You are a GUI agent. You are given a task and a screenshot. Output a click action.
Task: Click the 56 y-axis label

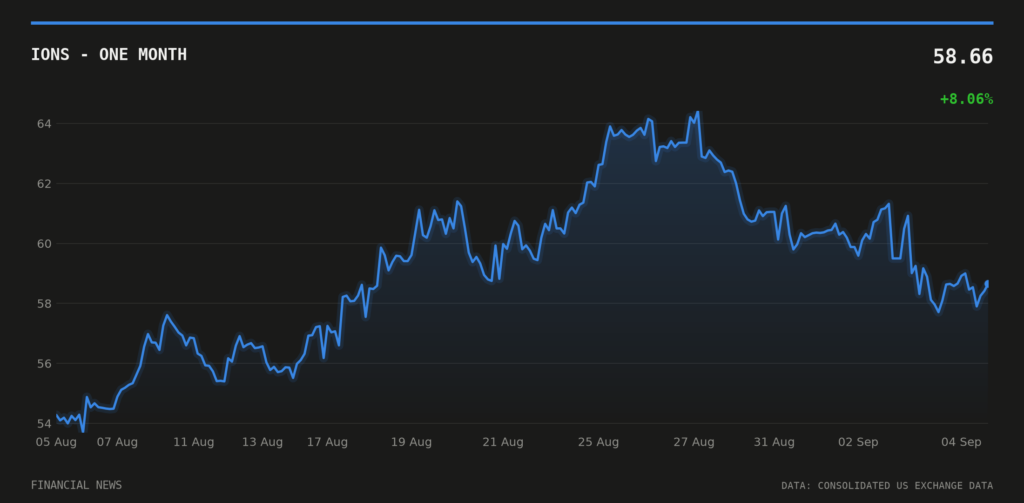click(x=44, y=364)
